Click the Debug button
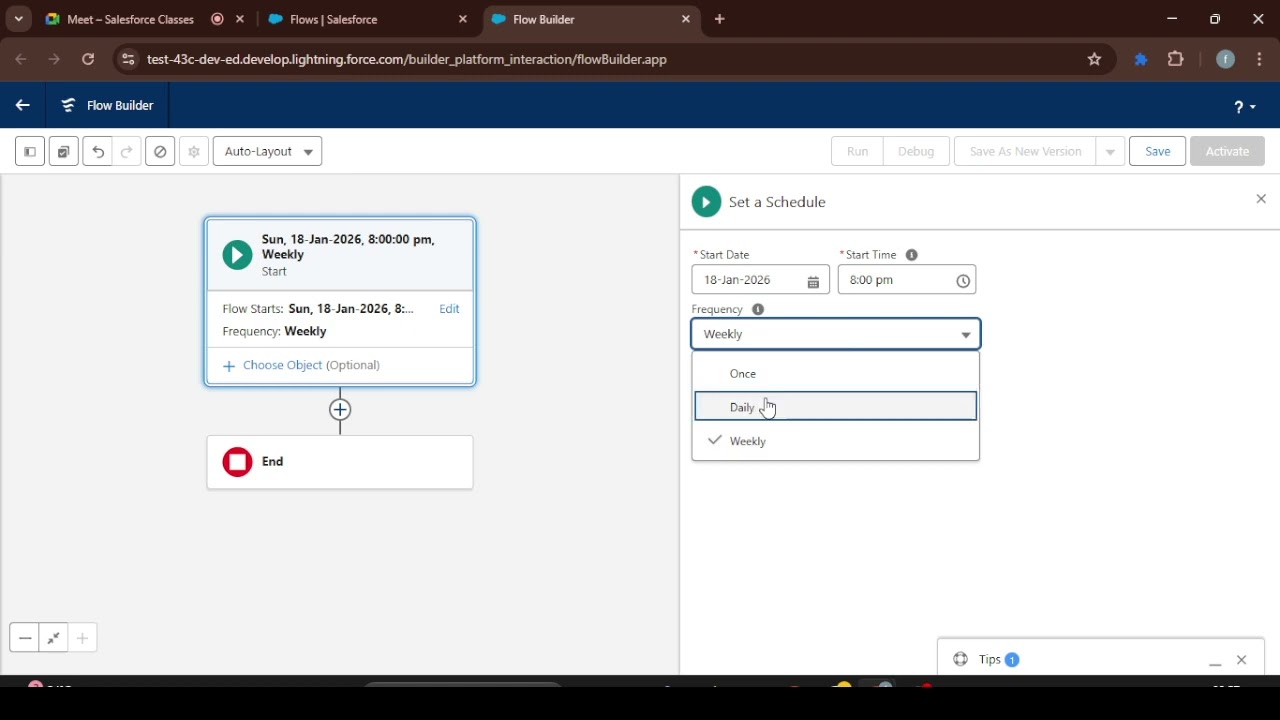This screenshot has height=720, width=1280. [916, 152]
